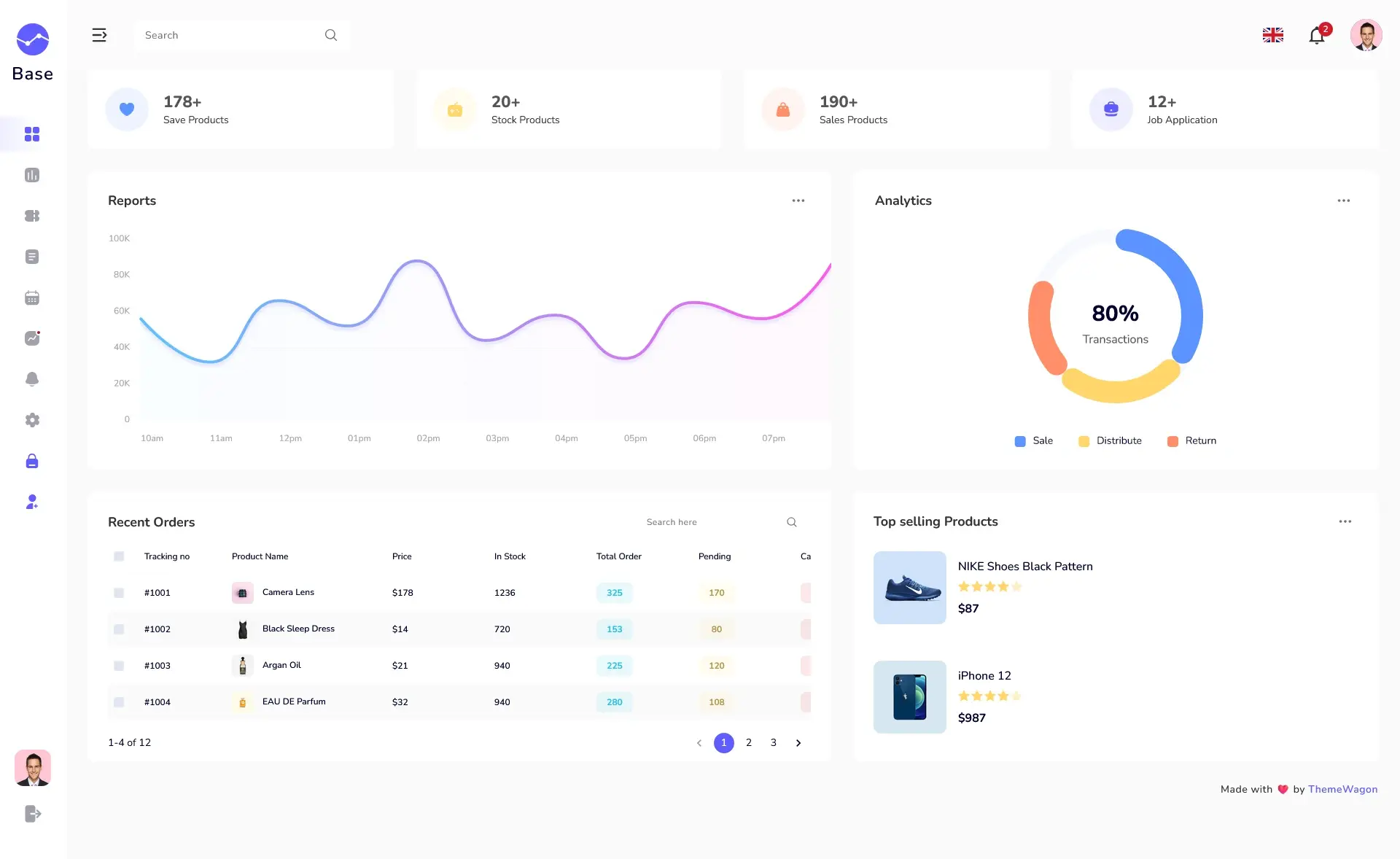Open the hamburger menu icon top-left

tap(99, 34)
